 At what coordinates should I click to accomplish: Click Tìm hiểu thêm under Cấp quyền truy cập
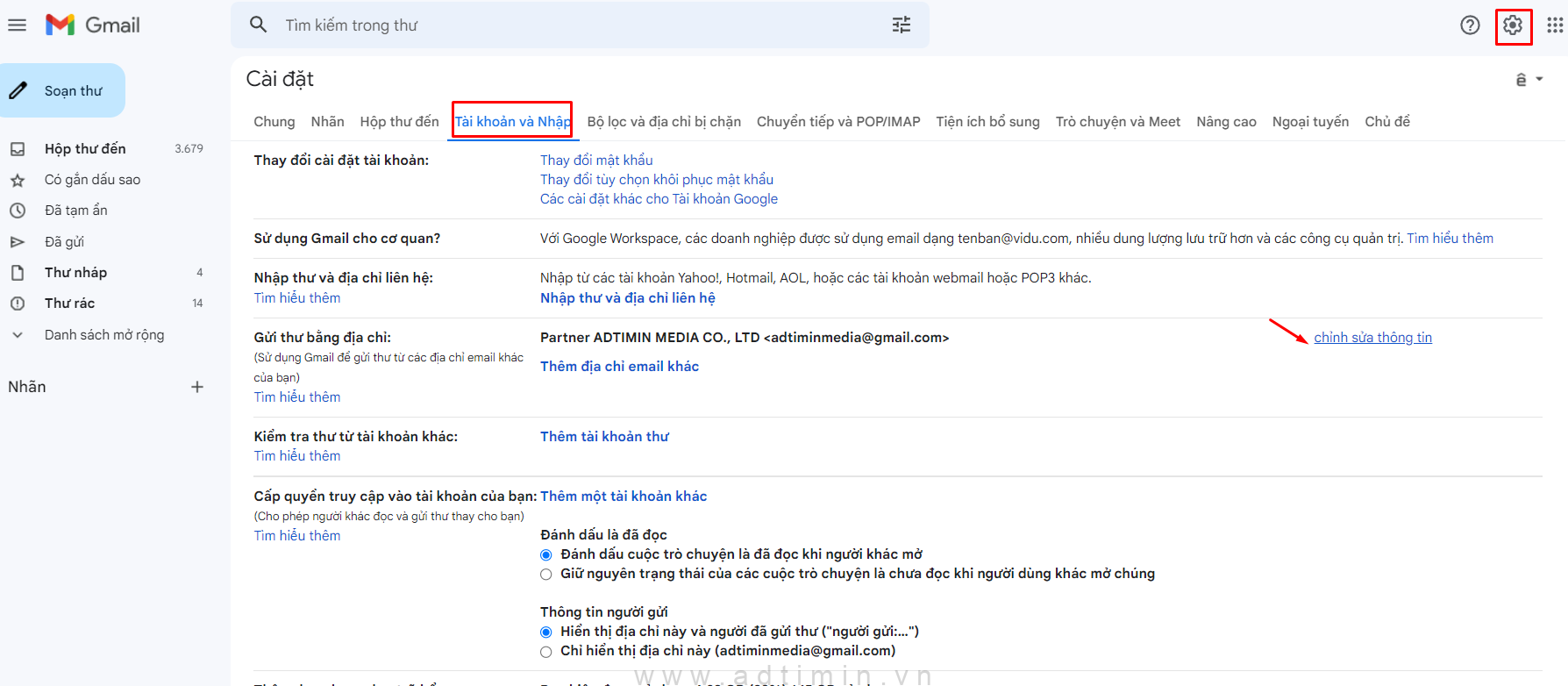pyautogui.click(x=297, y=536)
